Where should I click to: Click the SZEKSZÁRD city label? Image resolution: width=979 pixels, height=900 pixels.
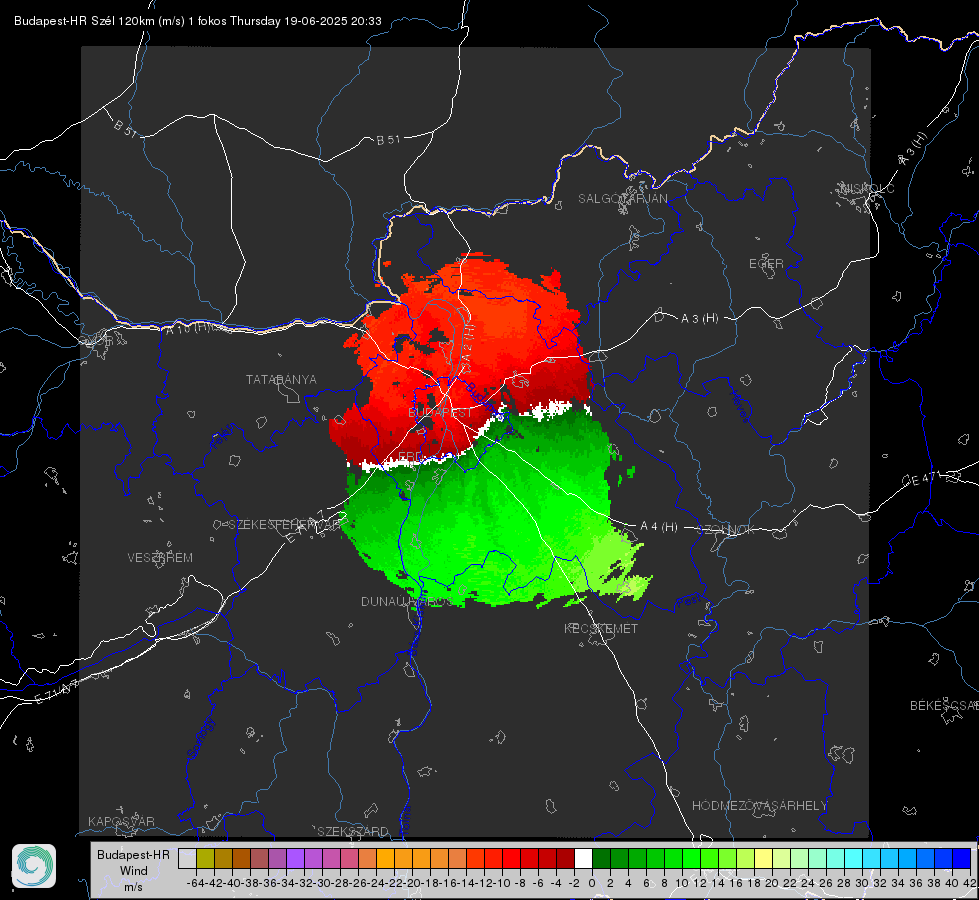pos(353,831)
